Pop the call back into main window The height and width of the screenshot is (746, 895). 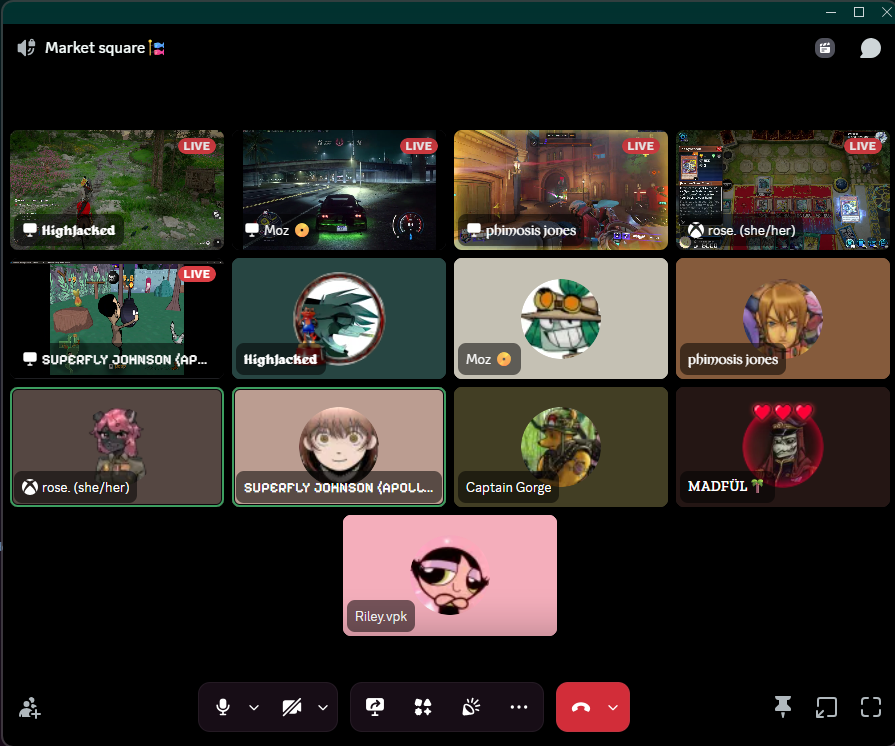827,707
